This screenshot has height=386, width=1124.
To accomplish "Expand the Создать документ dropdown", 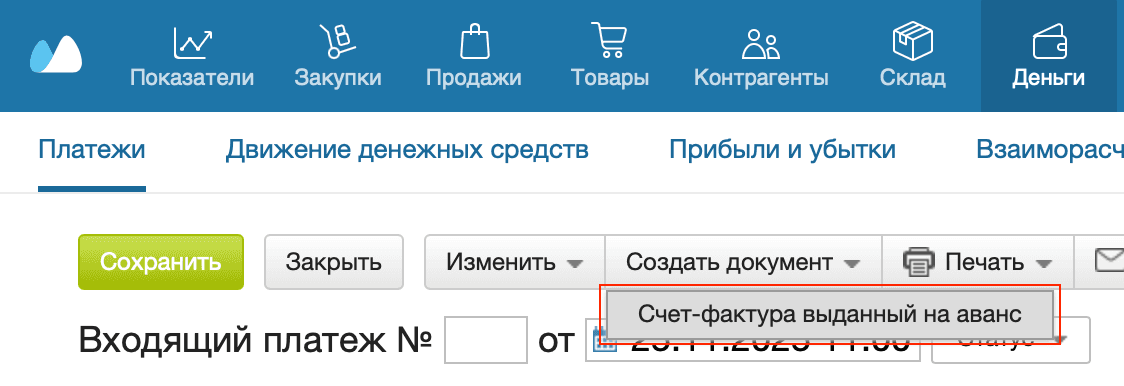I will tap(743, 262).
